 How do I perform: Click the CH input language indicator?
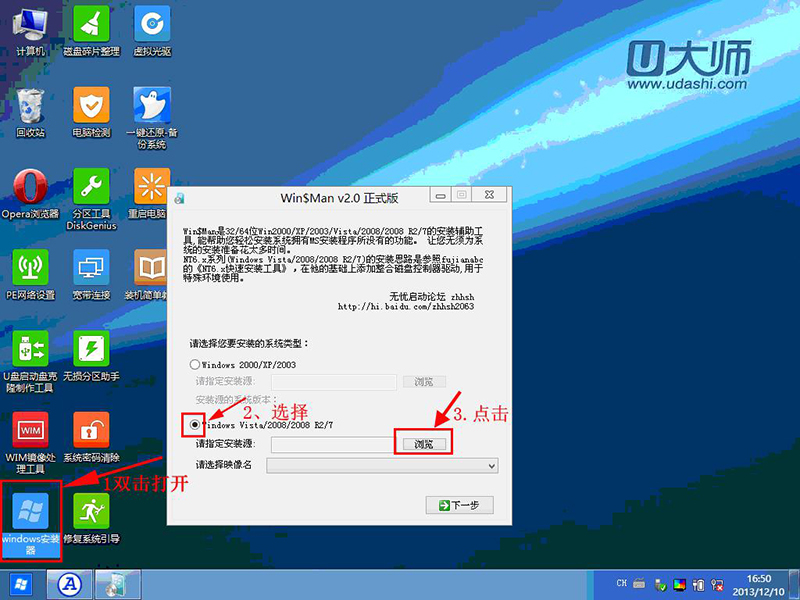[621, 583]
